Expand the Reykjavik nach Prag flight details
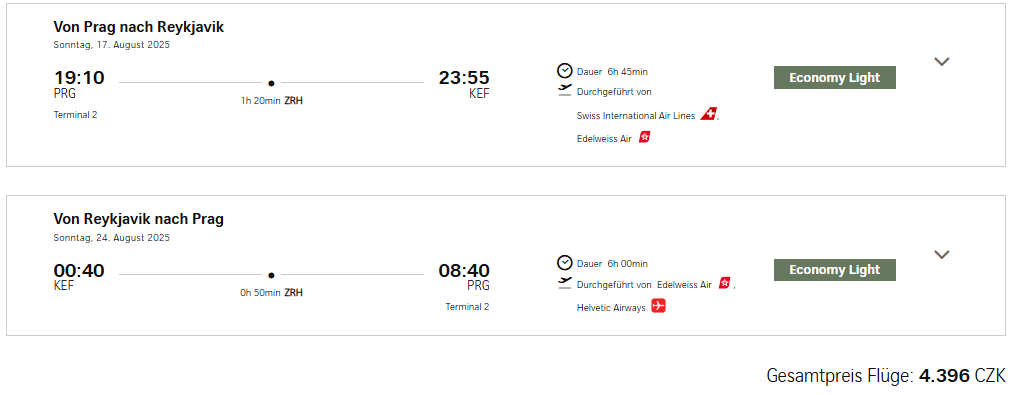This screenshot has width=1010, height=395. [x=942, y=255]
